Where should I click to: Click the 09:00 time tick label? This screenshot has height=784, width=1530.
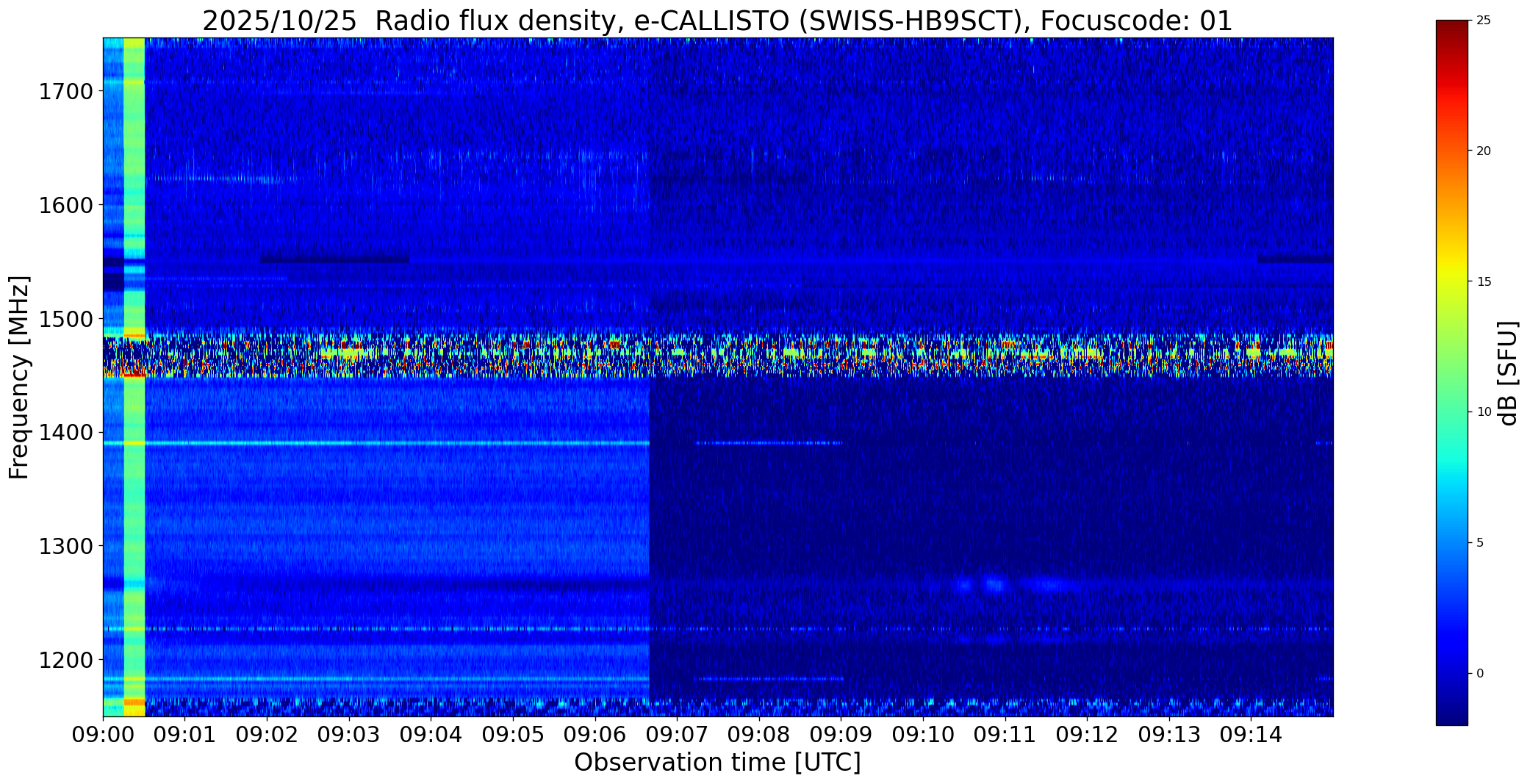[x=103, y=734]
